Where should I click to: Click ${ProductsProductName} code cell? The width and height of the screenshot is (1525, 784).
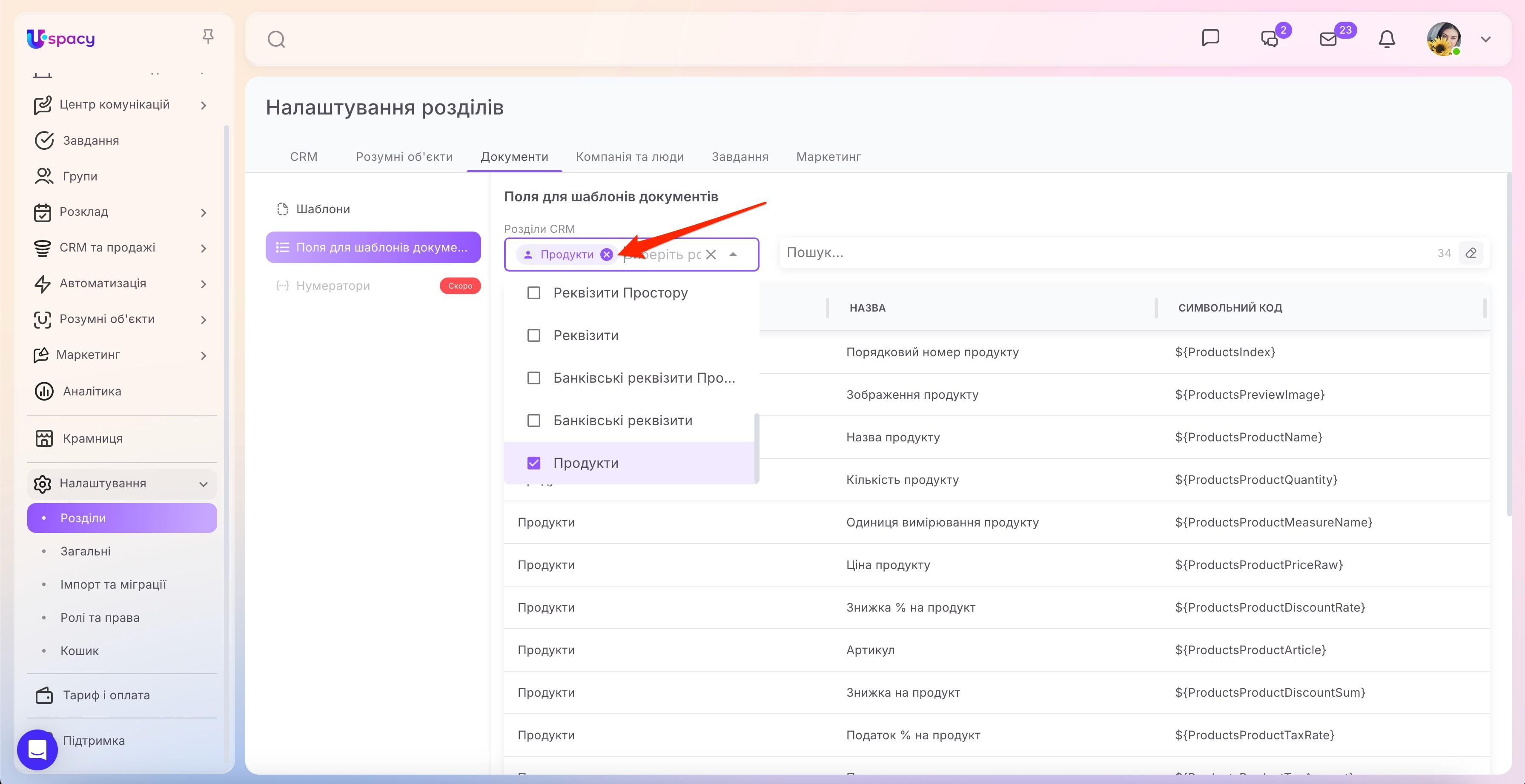[x=1249, y=437]
